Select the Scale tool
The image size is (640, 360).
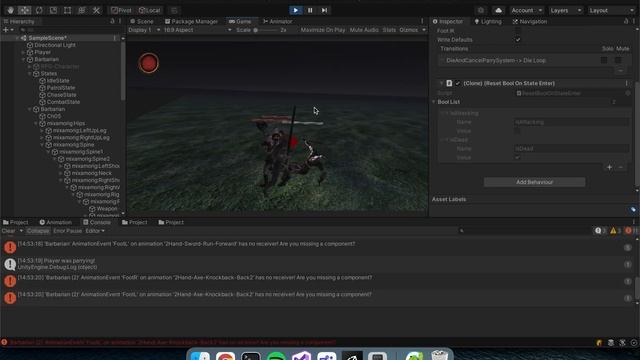tap(53, 10)
